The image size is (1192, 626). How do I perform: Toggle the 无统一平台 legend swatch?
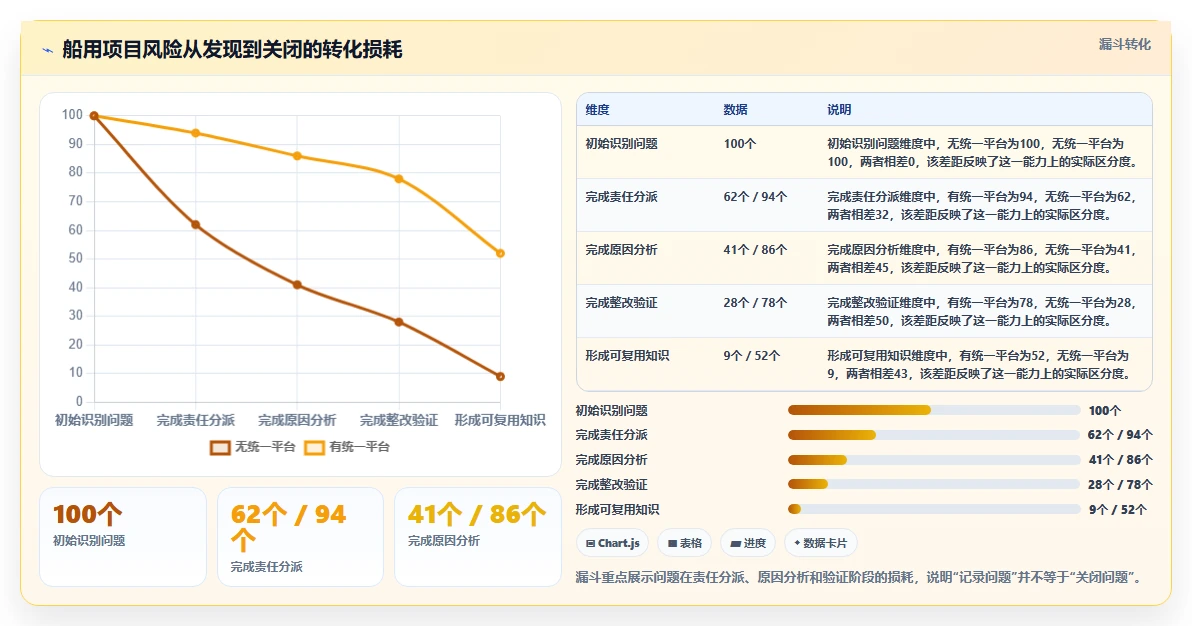click(x=220, y=447)
